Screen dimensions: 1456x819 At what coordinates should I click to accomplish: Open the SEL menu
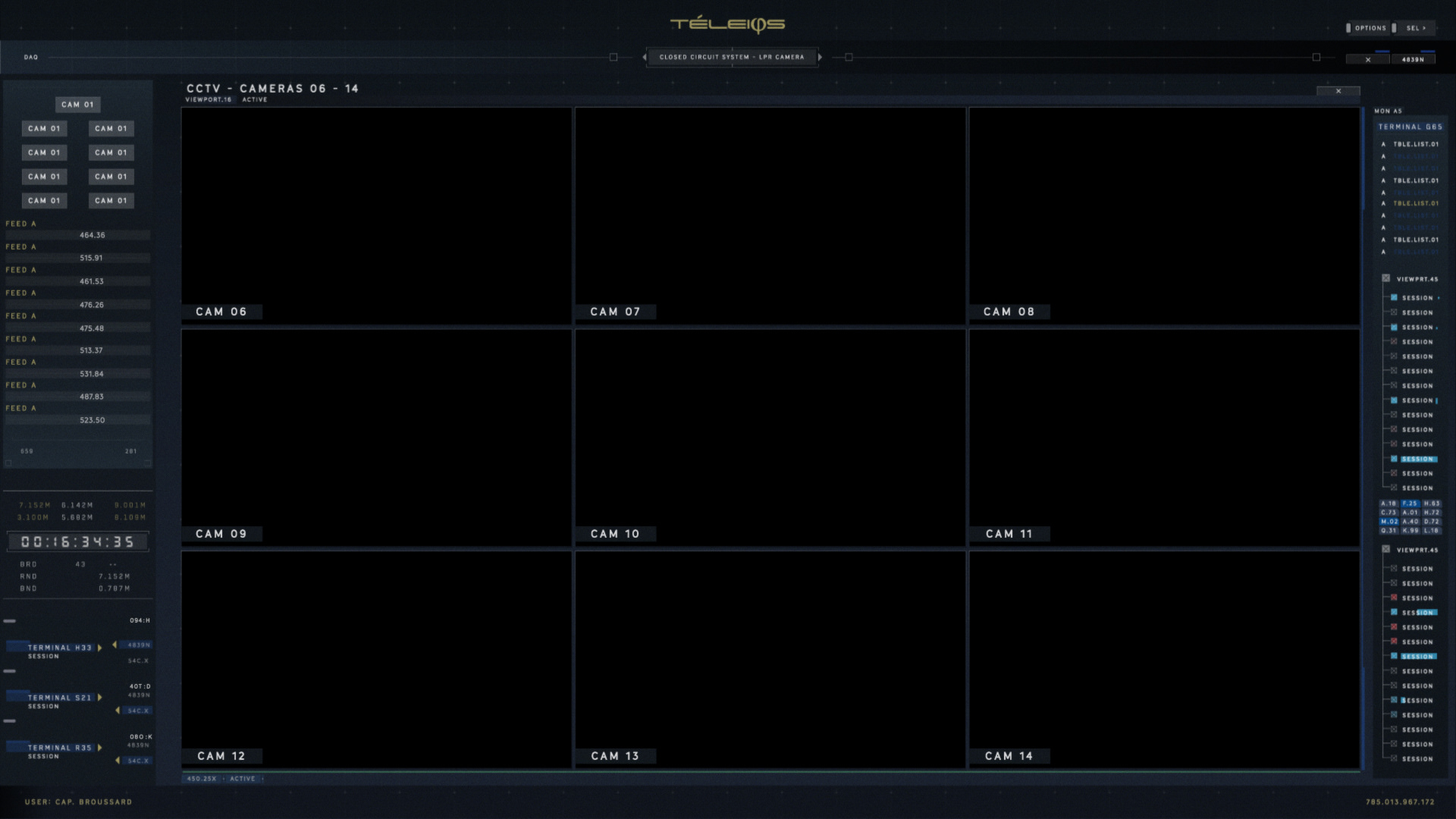pyautogui.click(x=1415, y=28)
